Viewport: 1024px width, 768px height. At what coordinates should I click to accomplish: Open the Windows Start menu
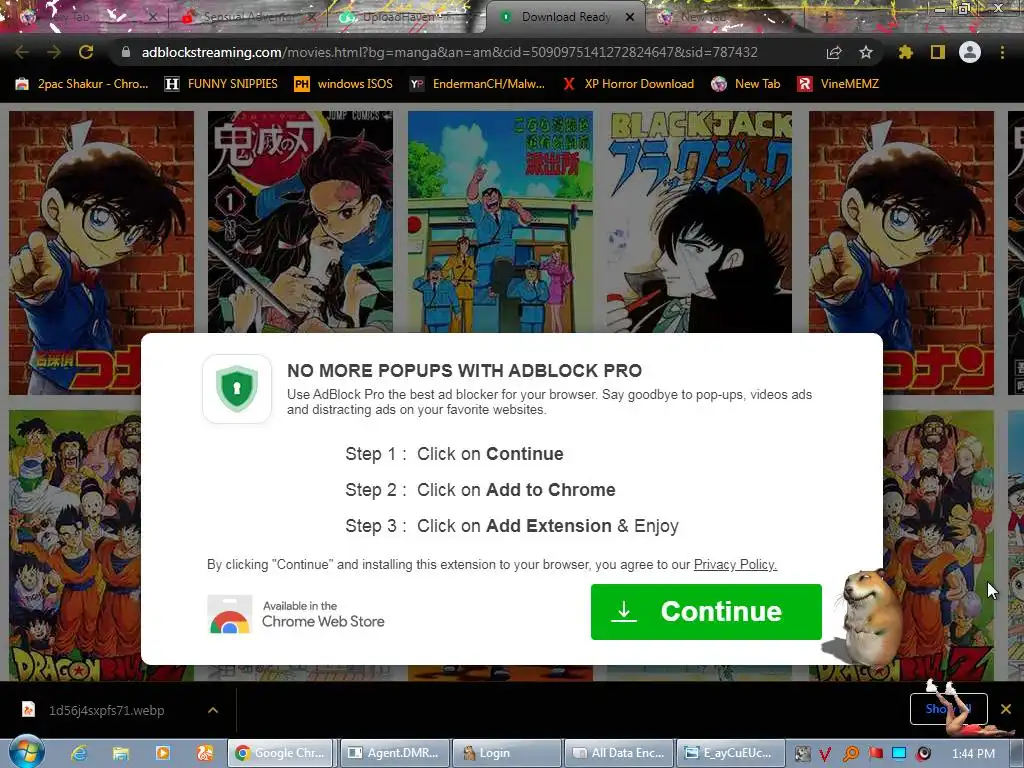[26, 752]
